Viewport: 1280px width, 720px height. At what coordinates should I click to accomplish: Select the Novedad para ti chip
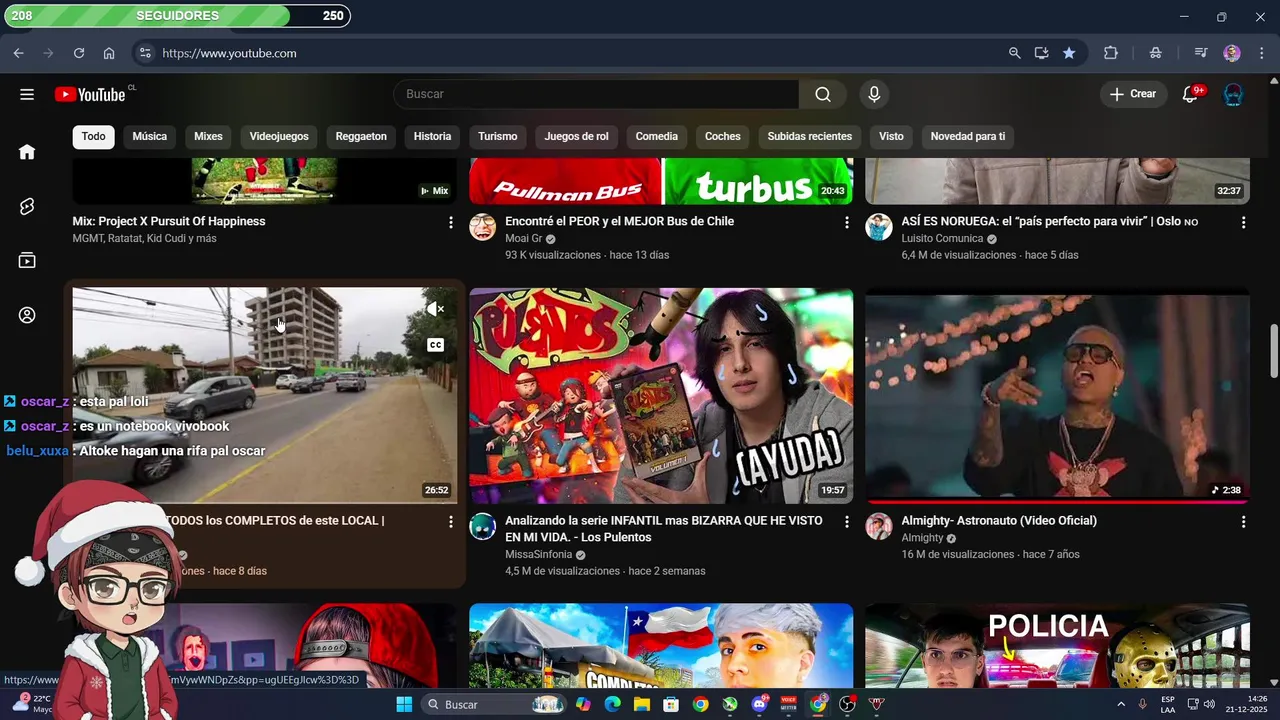click(x=968, y=136)
